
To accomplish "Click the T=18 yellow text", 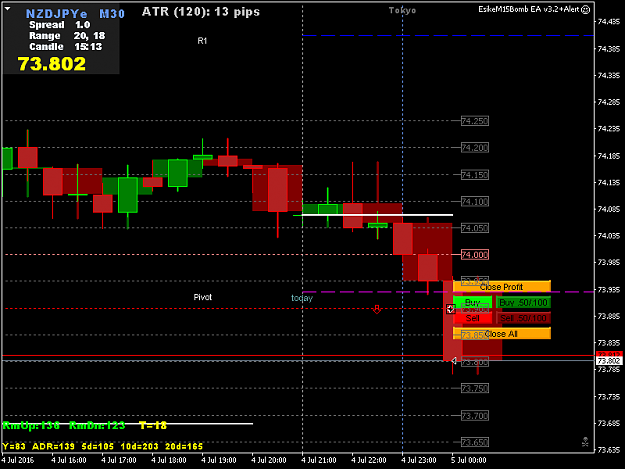I will click(153, 426).
